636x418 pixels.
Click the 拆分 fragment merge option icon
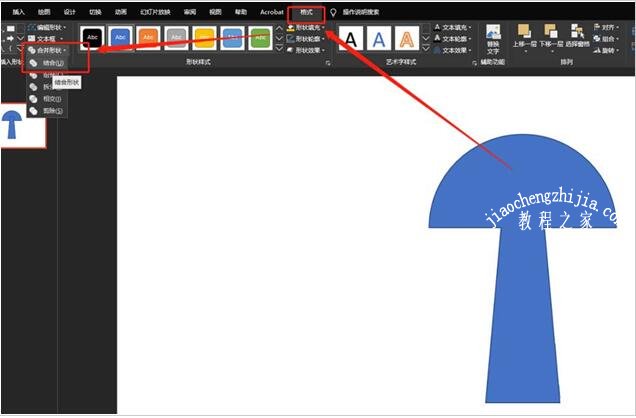34,87
